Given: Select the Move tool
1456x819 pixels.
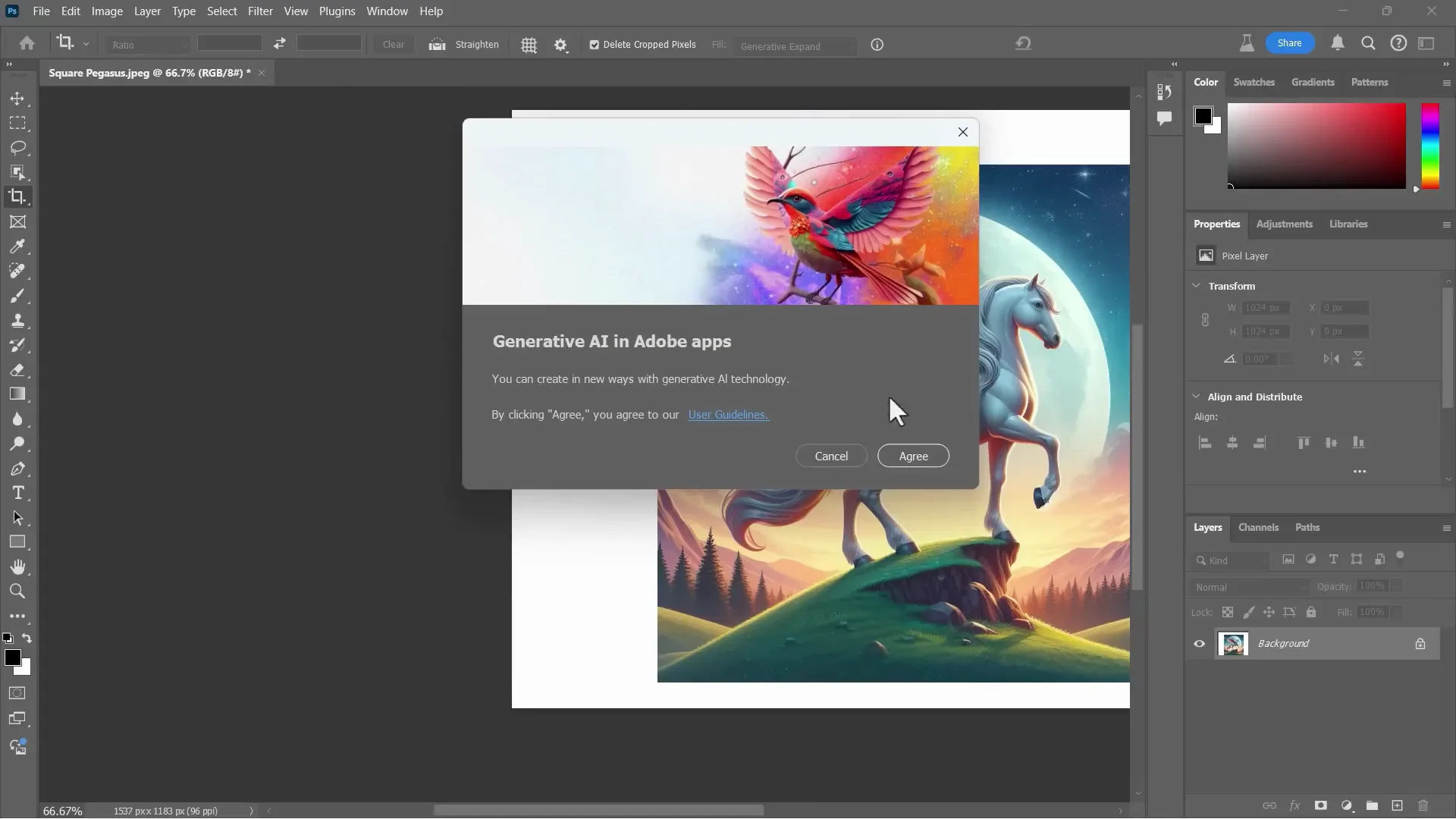Looking at the screenshot, I should 18,98.
